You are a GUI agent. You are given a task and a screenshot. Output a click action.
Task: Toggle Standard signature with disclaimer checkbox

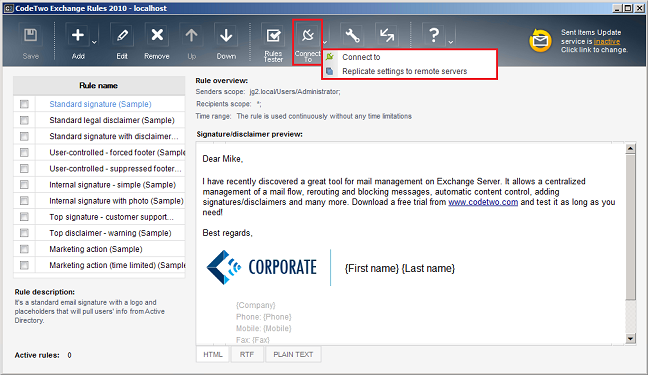click(x=24, y=136)
